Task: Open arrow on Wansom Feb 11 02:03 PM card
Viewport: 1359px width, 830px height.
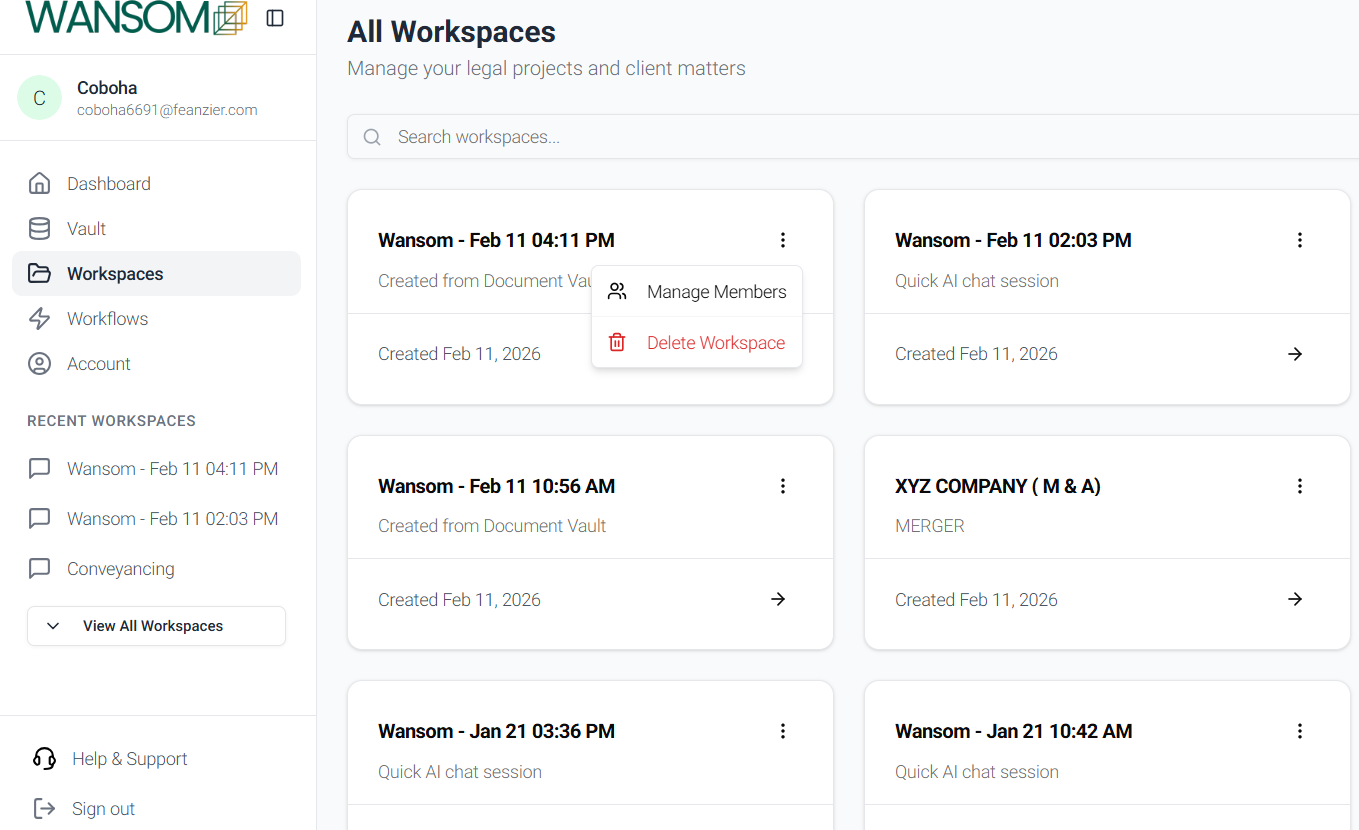Action: point(1295,353)
